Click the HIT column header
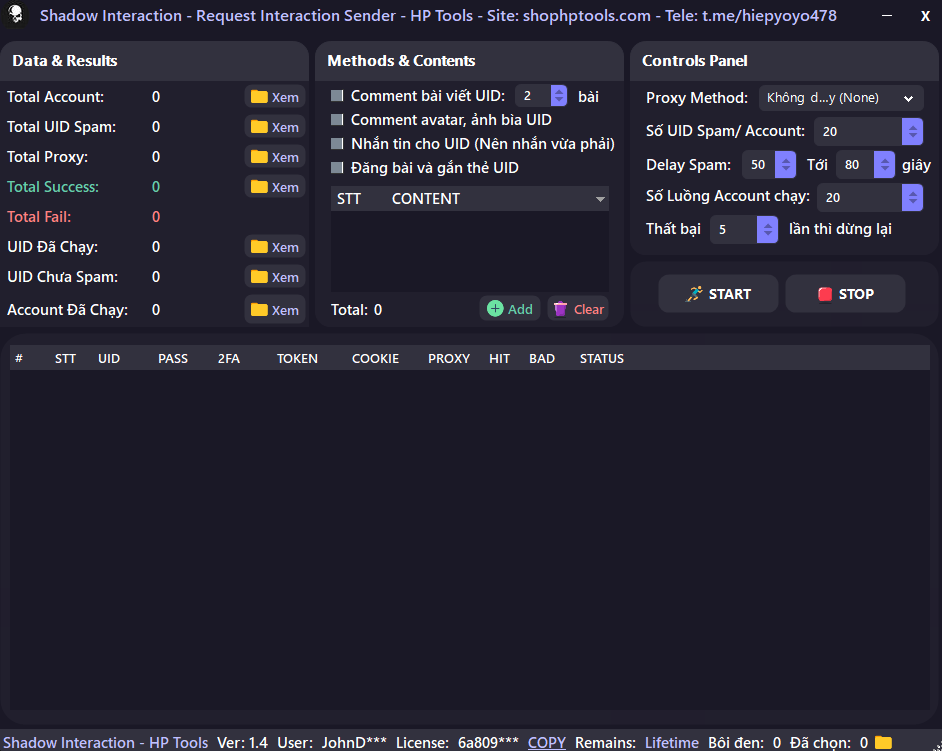 point(499,359)
